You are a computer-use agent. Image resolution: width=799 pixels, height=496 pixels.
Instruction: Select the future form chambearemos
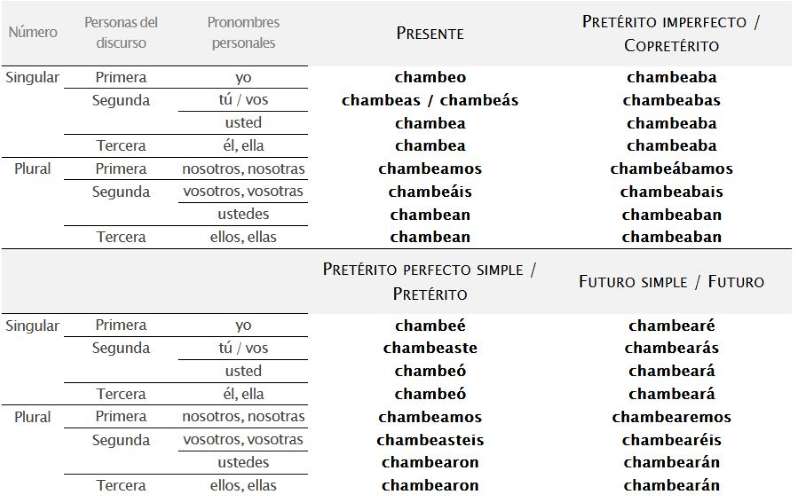tap(671, 417)
